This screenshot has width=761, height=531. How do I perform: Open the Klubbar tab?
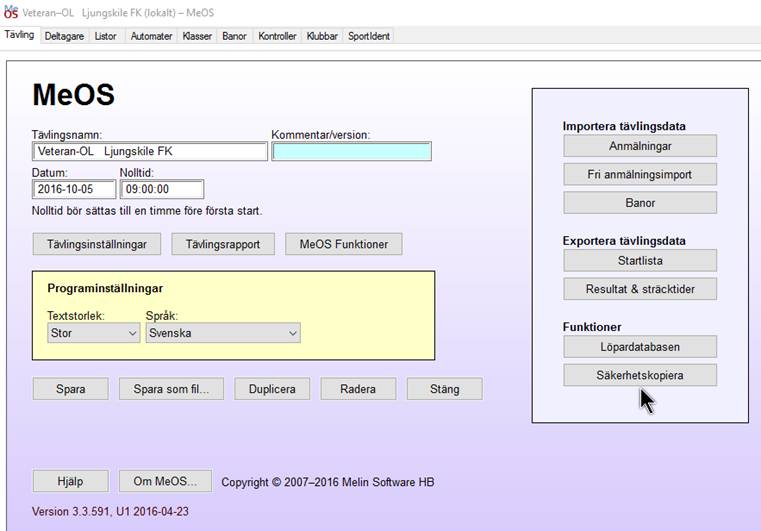click(322, 36)
